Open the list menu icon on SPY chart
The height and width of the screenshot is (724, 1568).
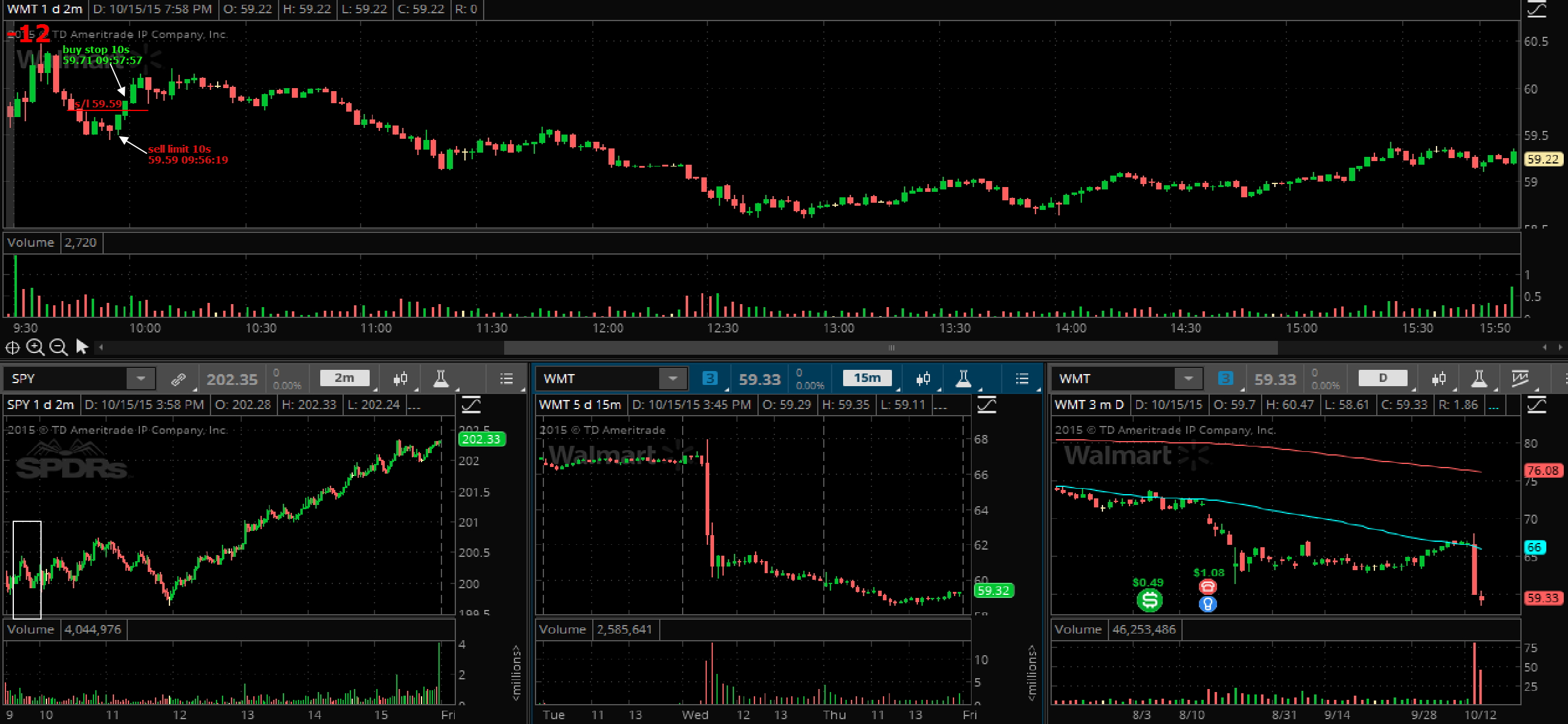click(x=507, y=379)
